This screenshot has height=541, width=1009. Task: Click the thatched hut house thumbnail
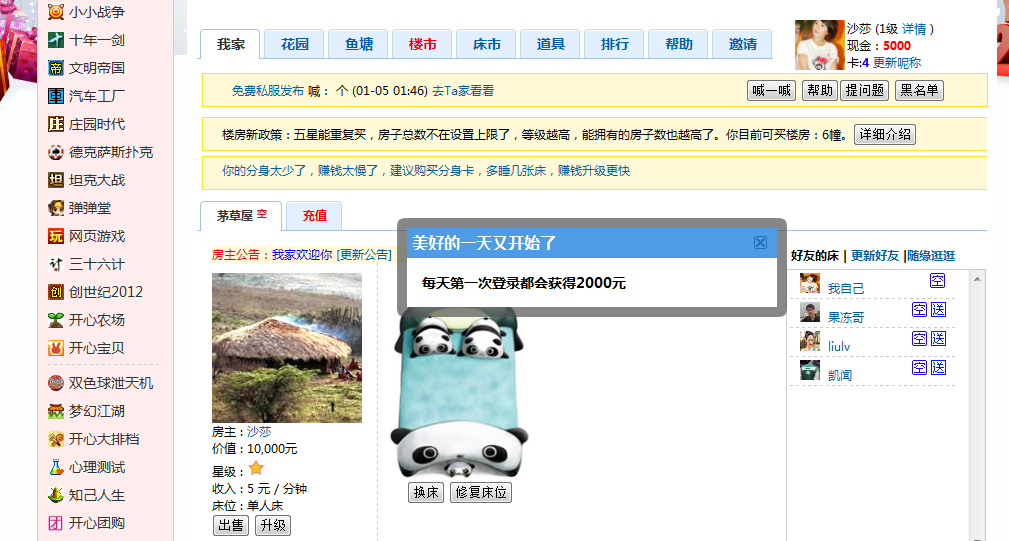(287, 347)
